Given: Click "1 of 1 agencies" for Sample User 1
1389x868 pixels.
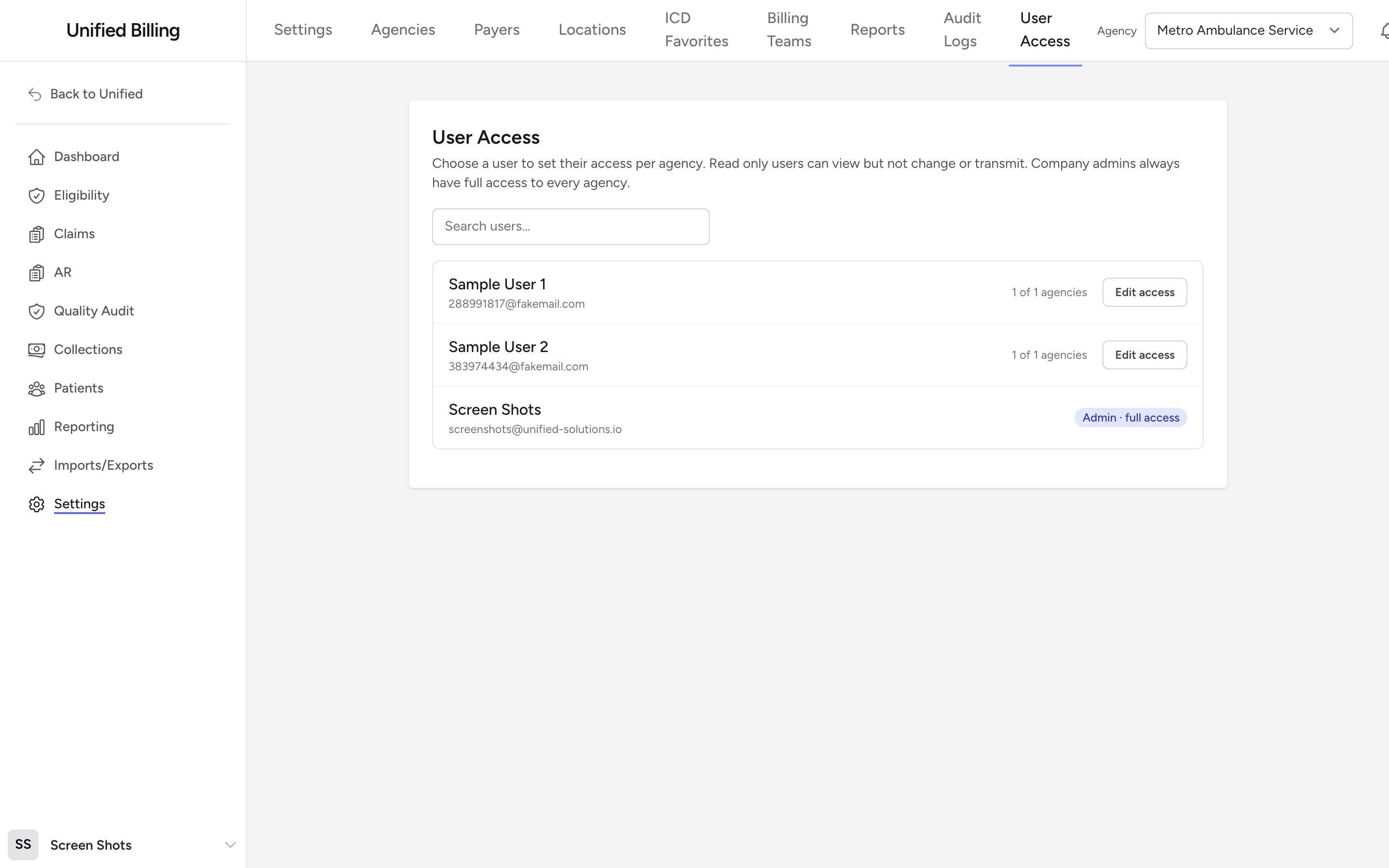Looking at the screenshot, I should point(1049,292).
